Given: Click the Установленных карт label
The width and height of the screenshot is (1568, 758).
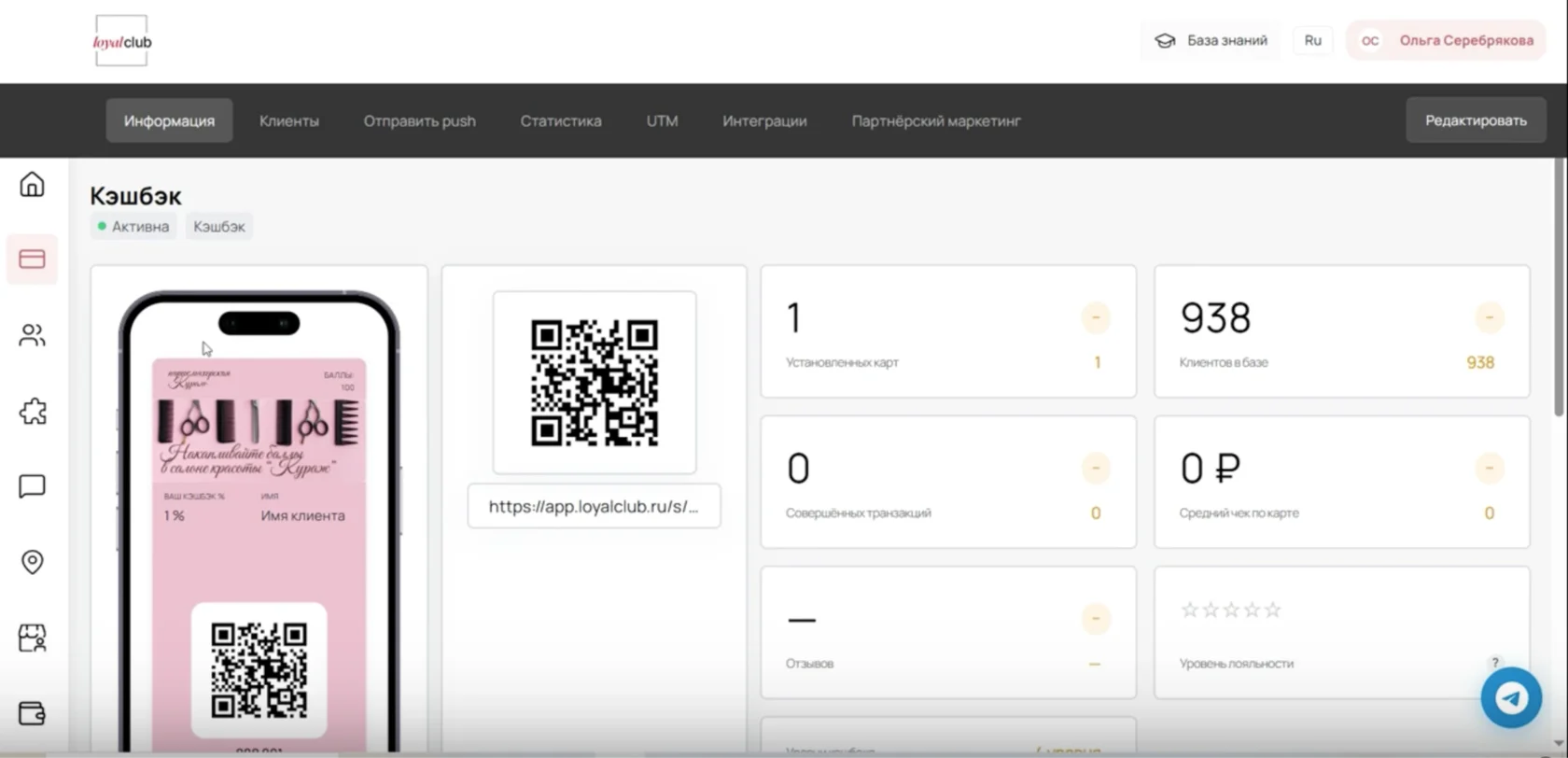Looking at the screenshot, I should (x=842, y=362).
